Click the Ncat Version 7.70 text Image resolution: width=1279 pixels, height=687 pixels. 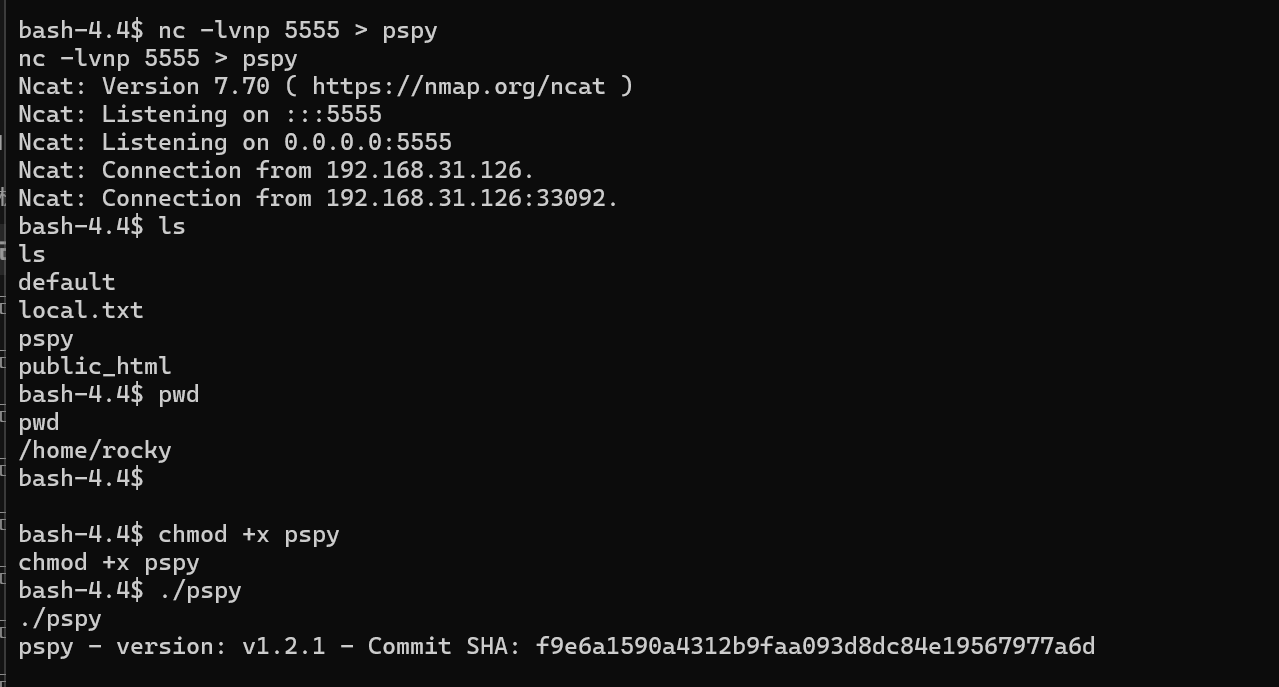click(185, 86)
